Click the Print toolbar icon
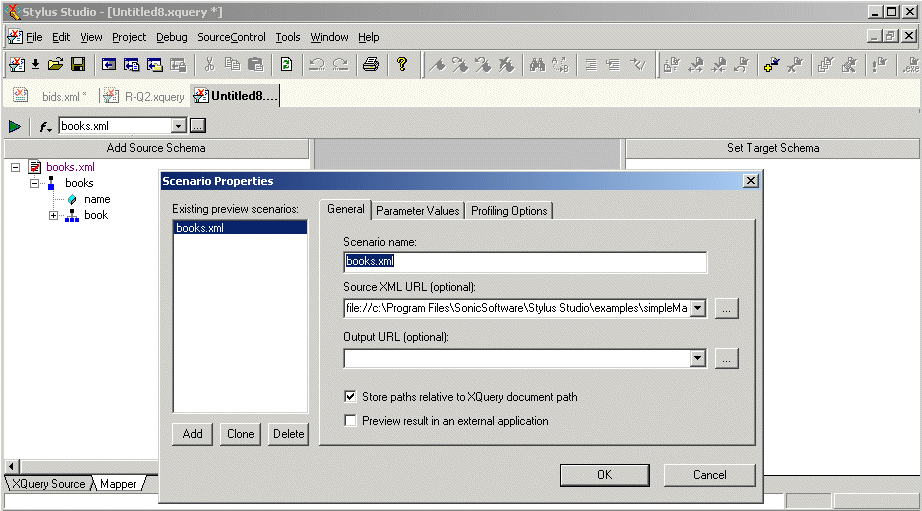The image size is (922, 511). click(370, 64)
